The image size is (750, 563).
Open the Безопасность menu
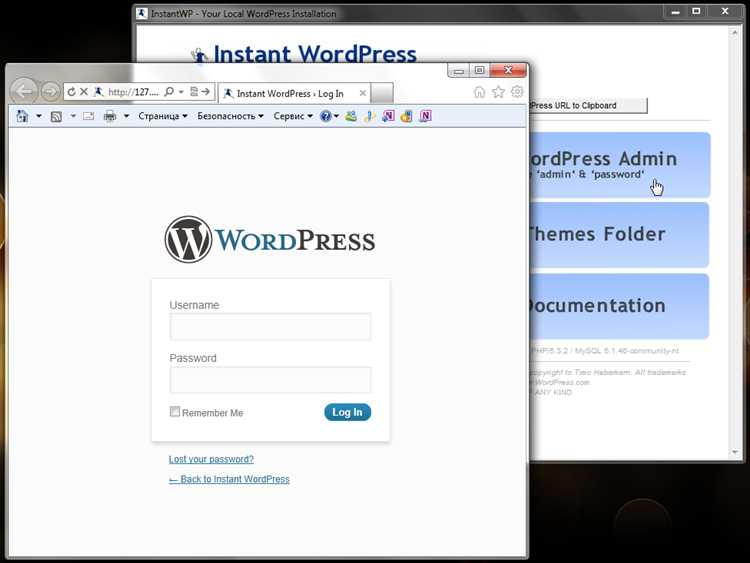coord(231,116)
